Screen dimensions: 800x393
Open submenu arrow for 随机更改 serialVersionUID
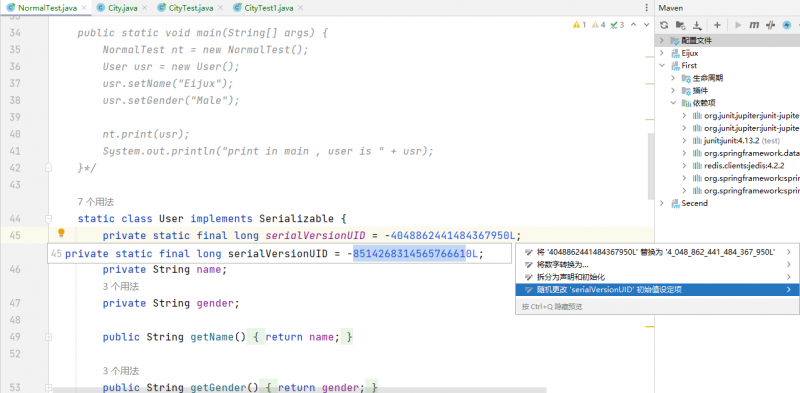(x=789, y=289)
